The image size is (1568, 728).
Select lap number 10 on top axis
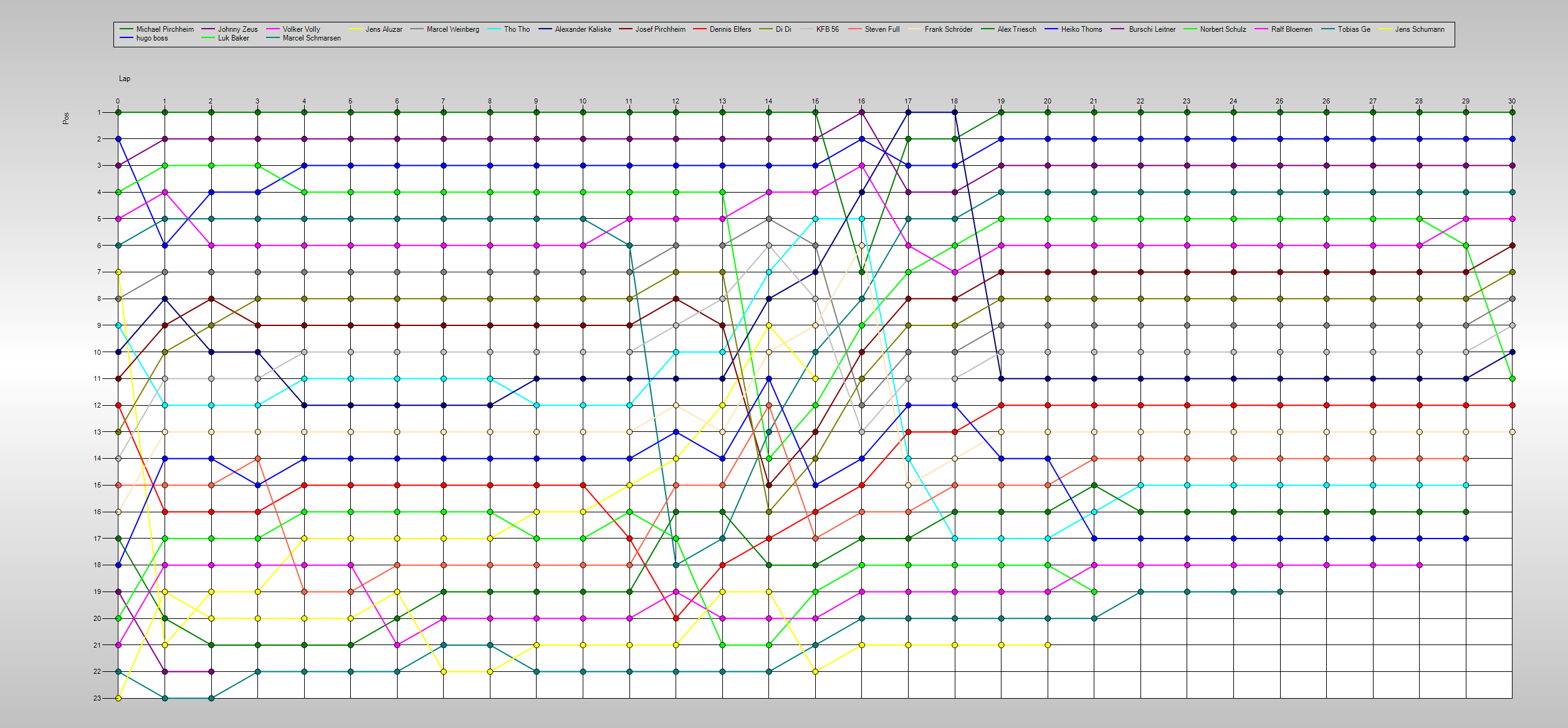click(x=583, y=101)
